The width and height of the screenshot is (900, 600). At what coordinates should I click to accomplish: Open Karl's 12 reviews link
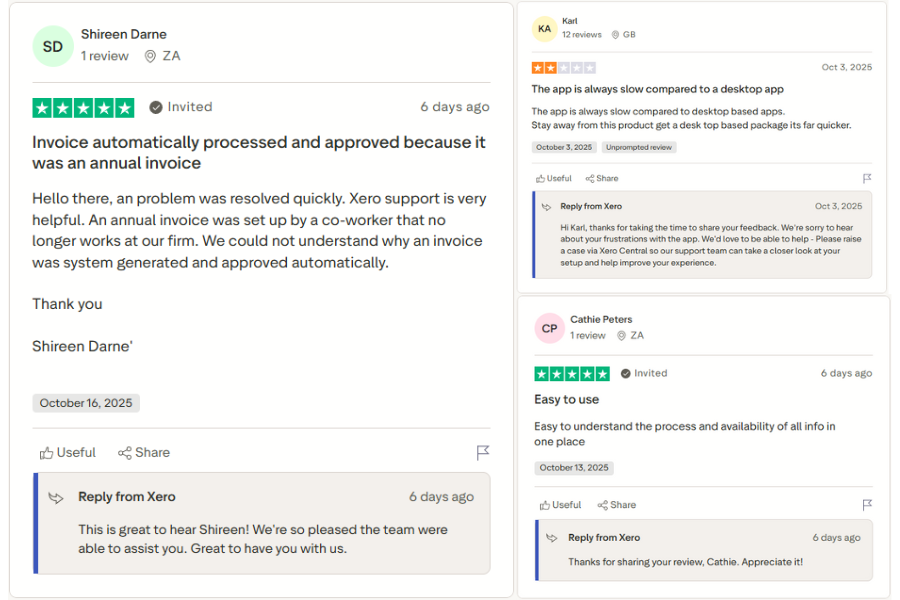click(580, 33)
